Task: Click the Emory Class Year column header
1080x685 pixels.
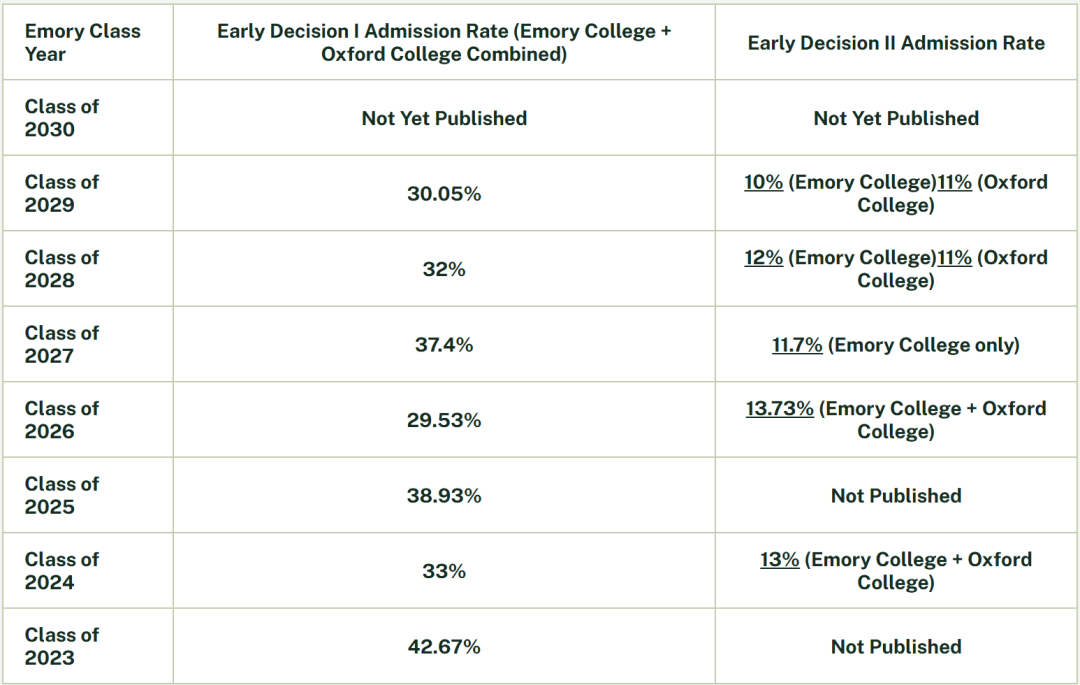Action: [x=82, y=42]
